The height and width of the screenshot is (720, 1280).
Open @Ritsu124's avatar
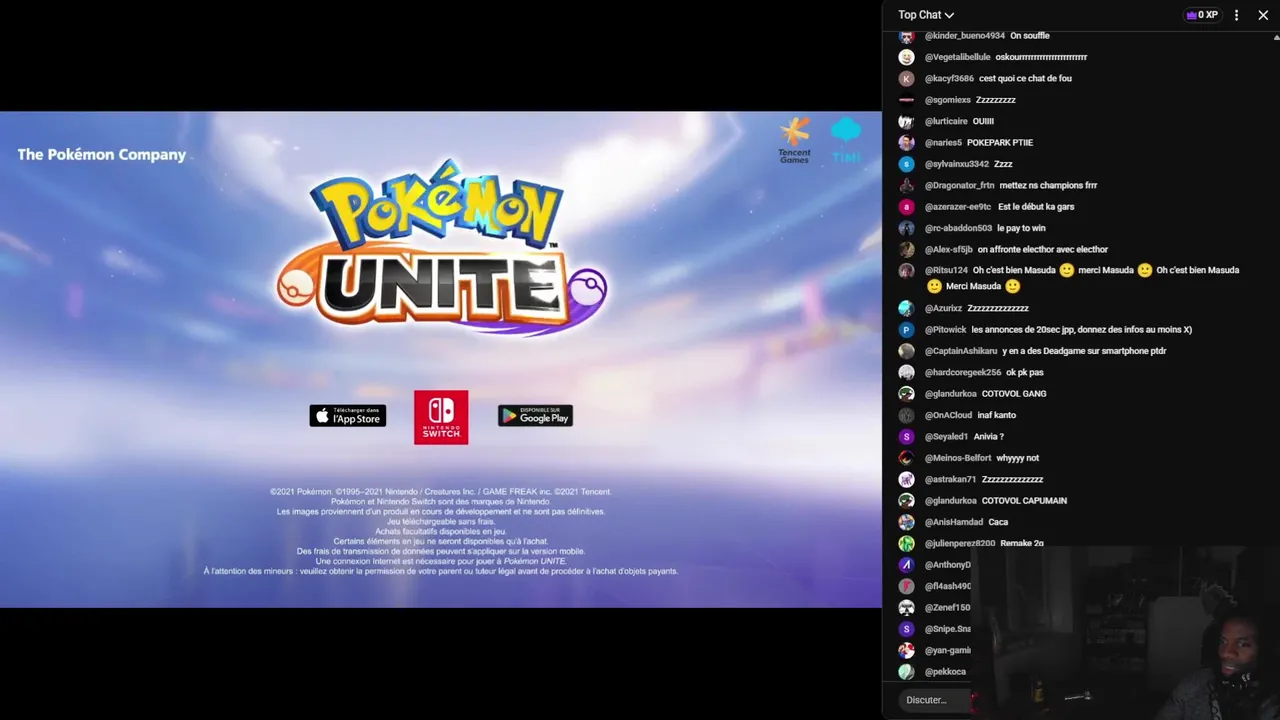pyautogui.click(x=906, y=271)
